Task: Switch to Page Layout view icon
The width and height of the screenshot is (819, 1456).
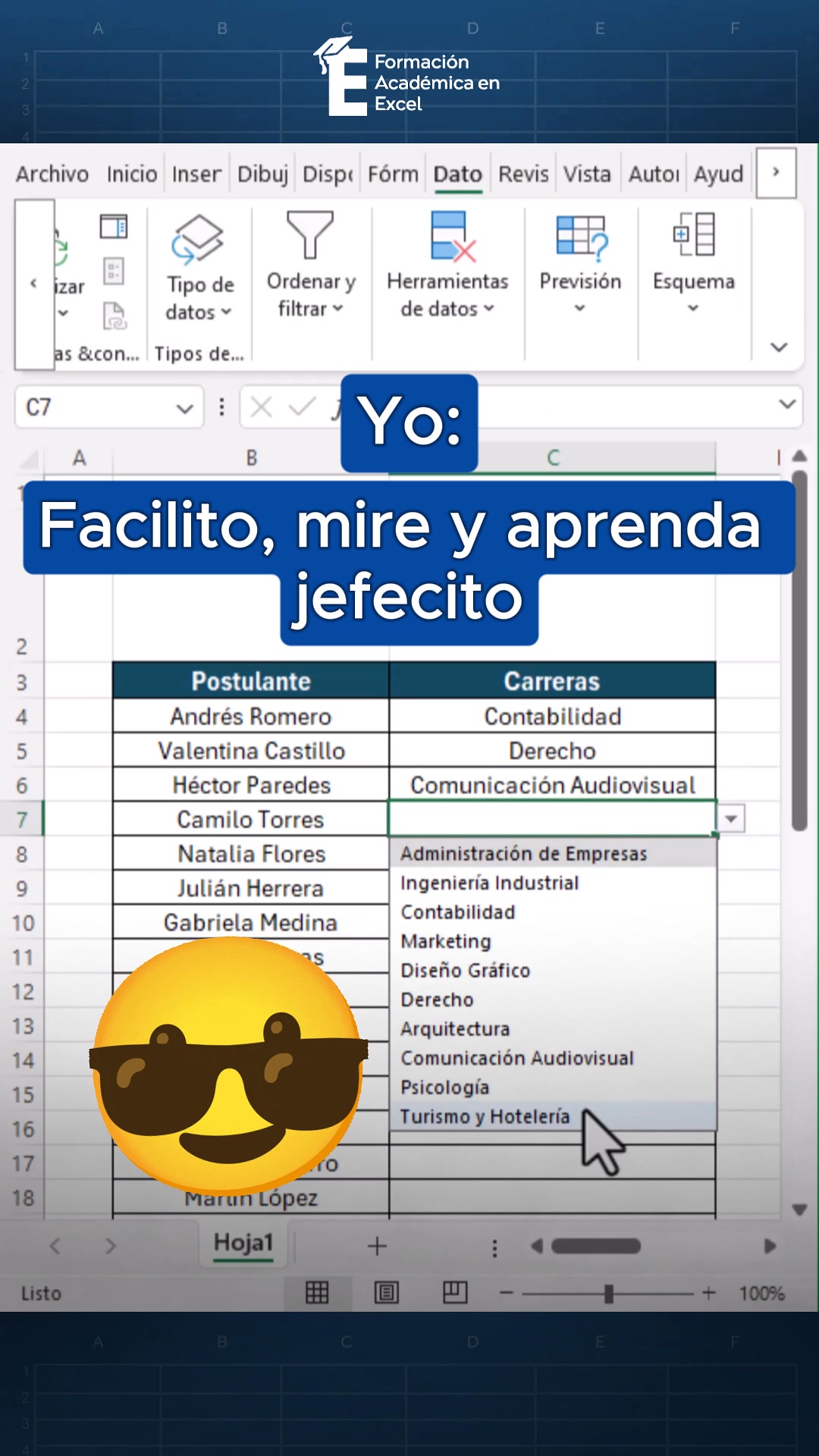Action: [x=387, y=1292]
